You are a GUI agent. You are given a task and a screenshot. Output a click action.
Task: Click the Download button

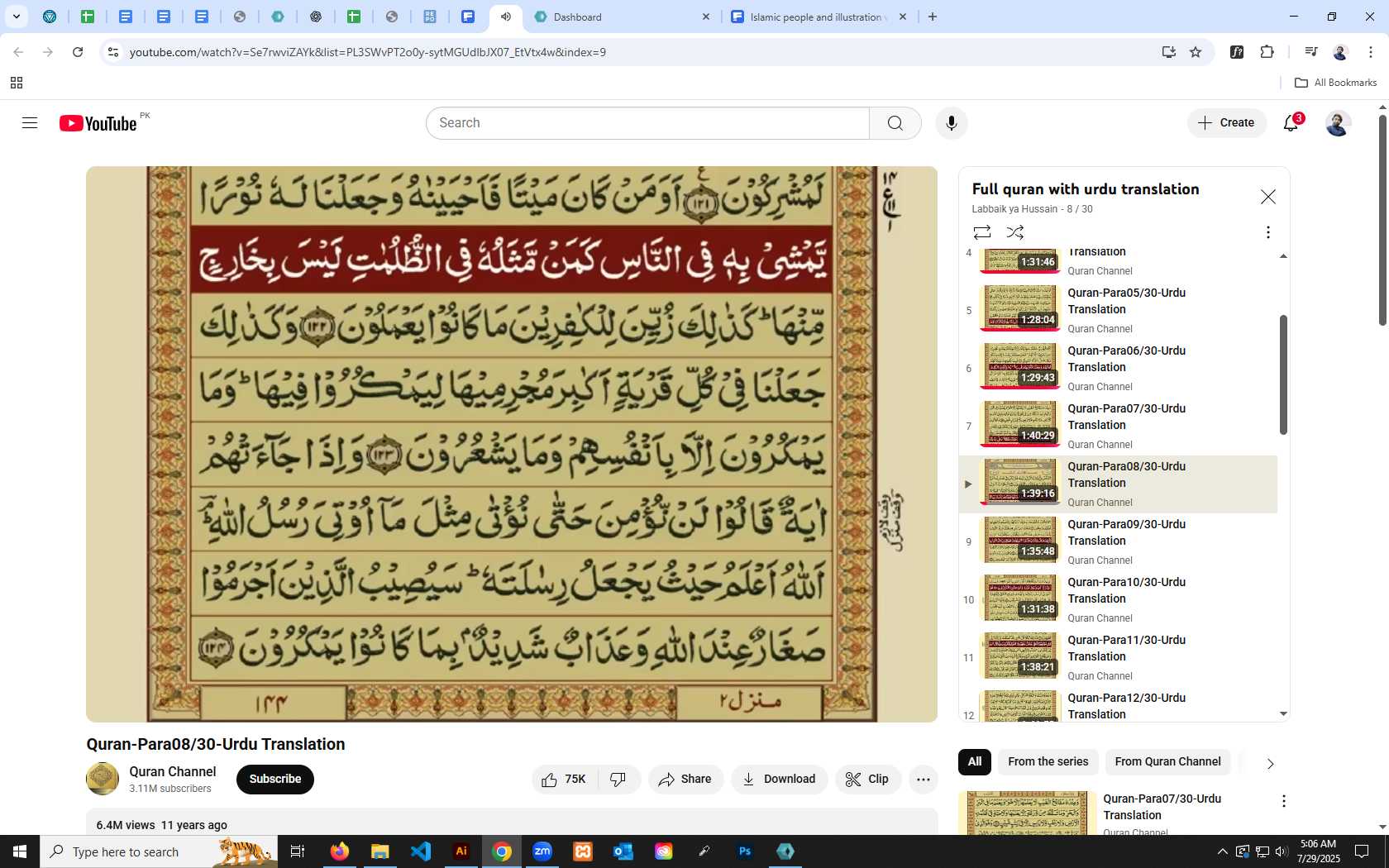[x=779, y=780]
